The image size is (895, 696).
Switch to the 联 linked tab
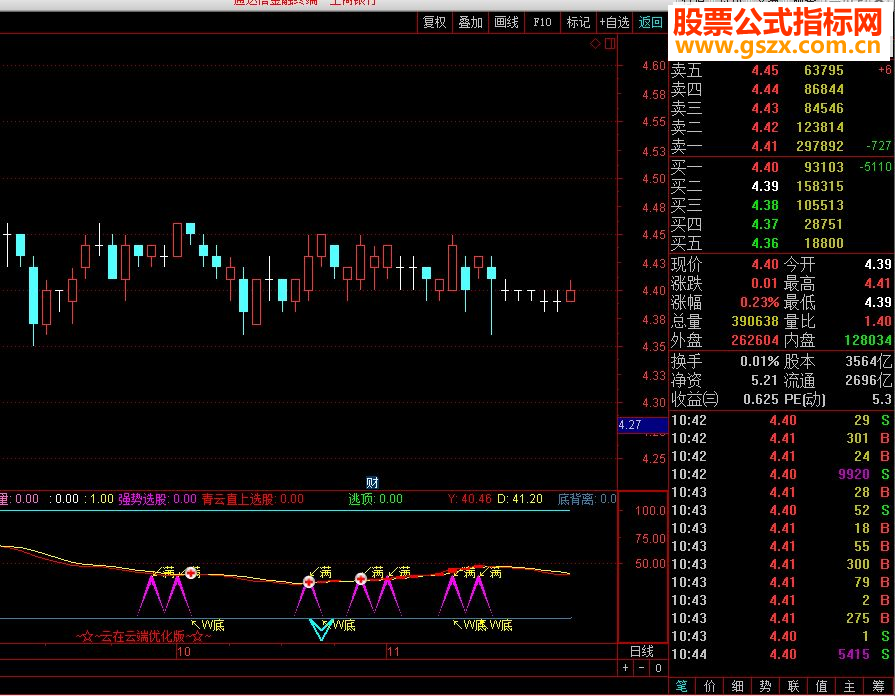pyautogui.click(x=793, y=686)
